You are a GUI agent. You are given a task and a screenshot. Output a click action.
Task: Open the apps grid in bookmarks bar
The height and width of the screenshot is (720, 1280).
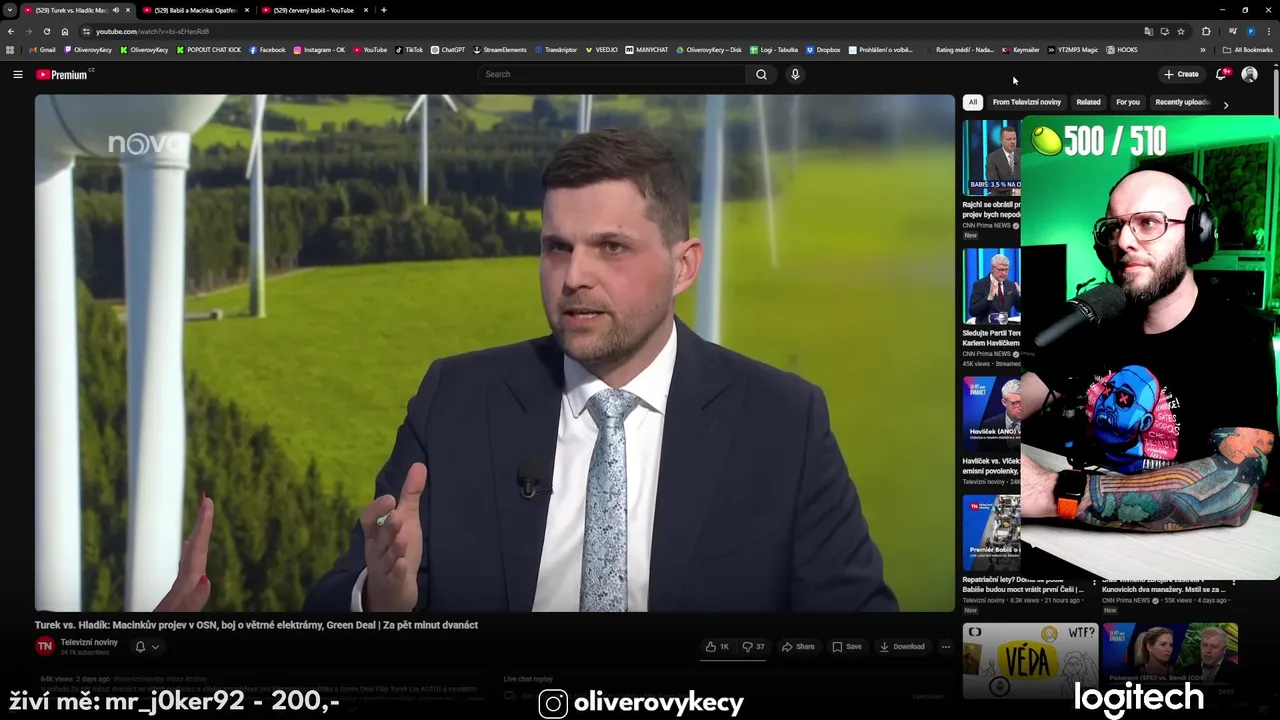[x=10, y=50]
